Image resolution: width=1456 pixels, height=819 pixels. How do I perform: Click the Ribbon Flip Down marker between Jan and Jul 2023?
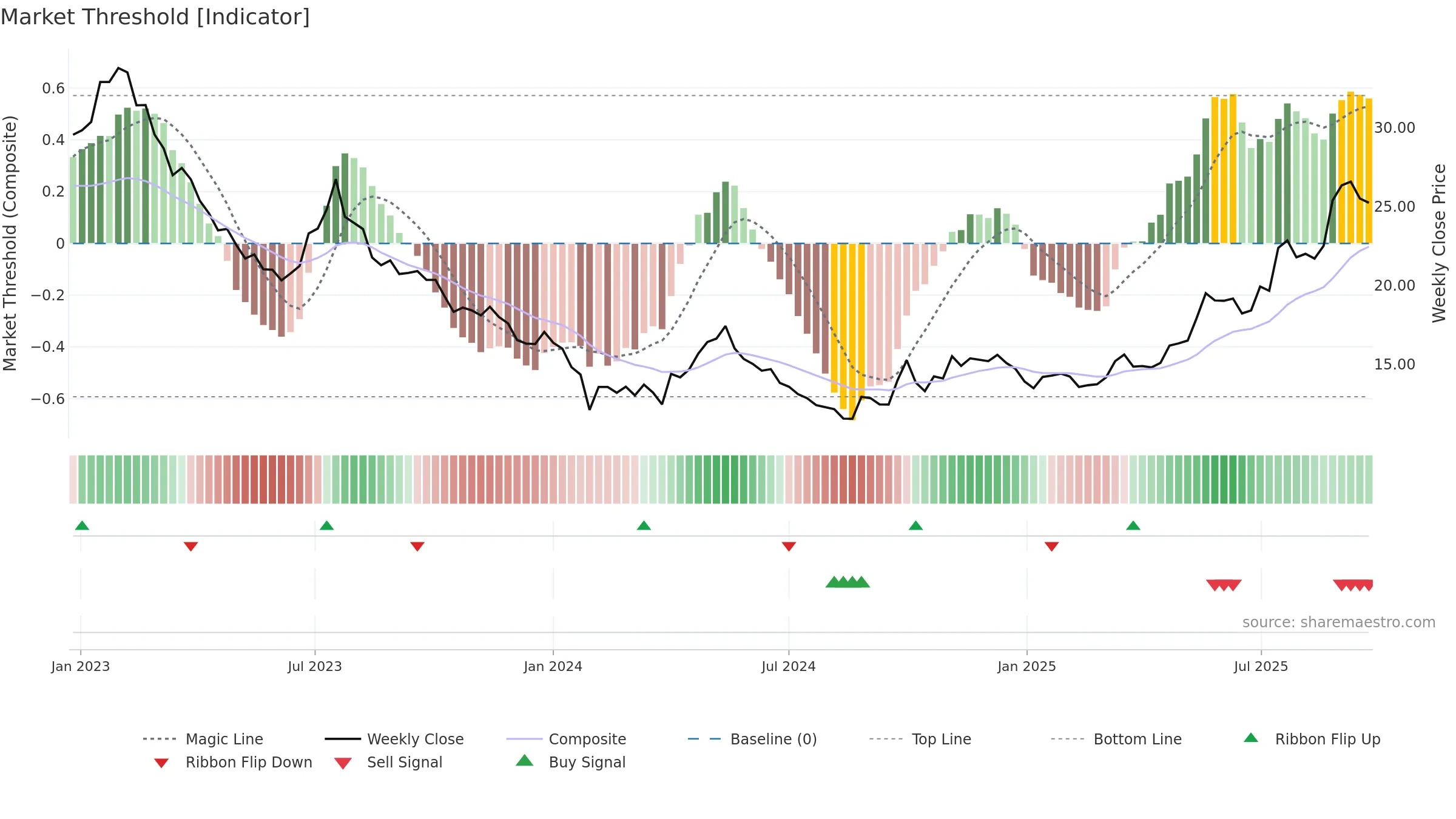pyautogui.click(x=190, y=547)
